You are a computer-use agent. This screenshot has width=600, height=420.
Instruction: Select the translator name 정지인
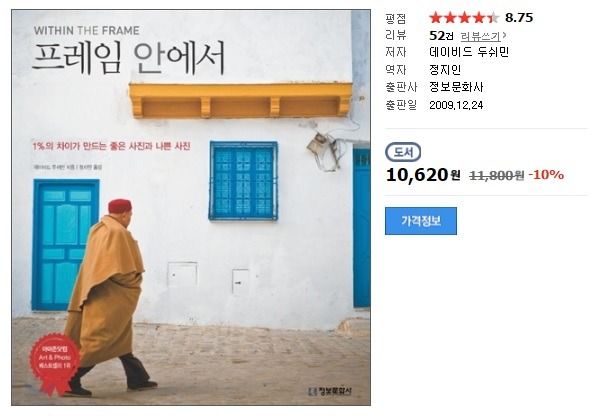point(445,69)
